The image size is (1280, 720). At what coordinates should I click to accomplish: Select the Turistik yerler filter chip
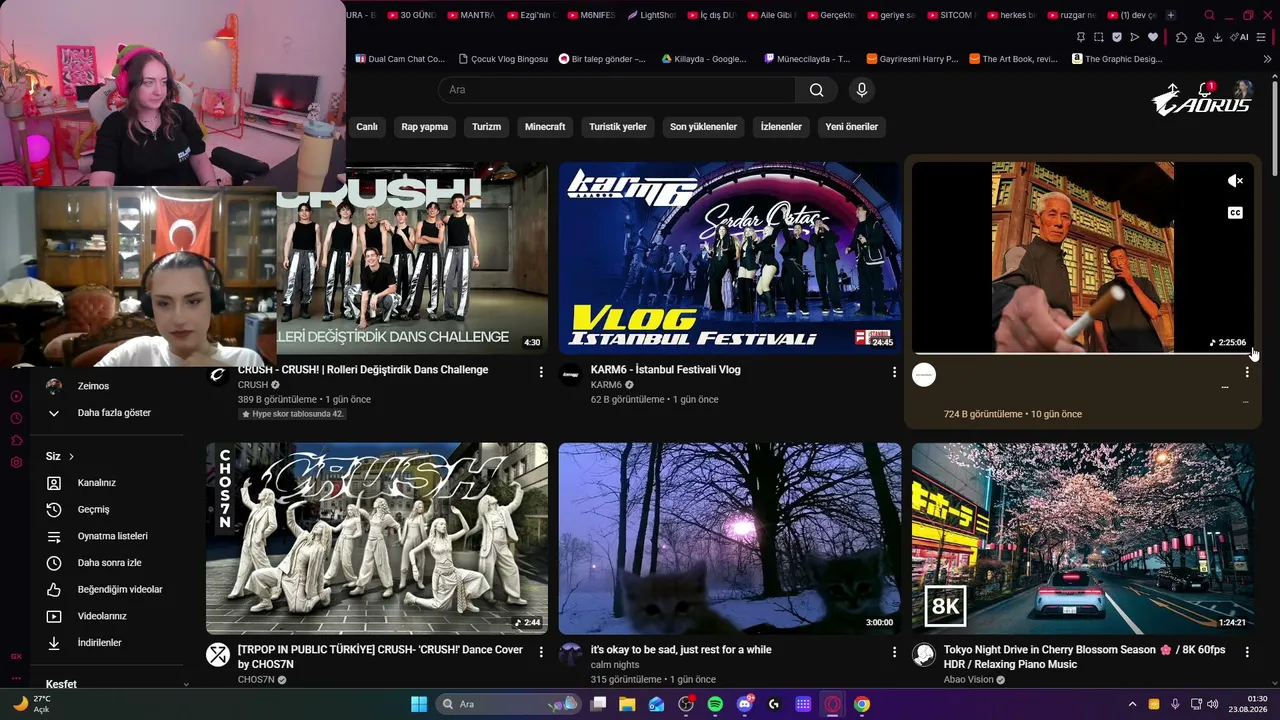(x=618, y=127)
